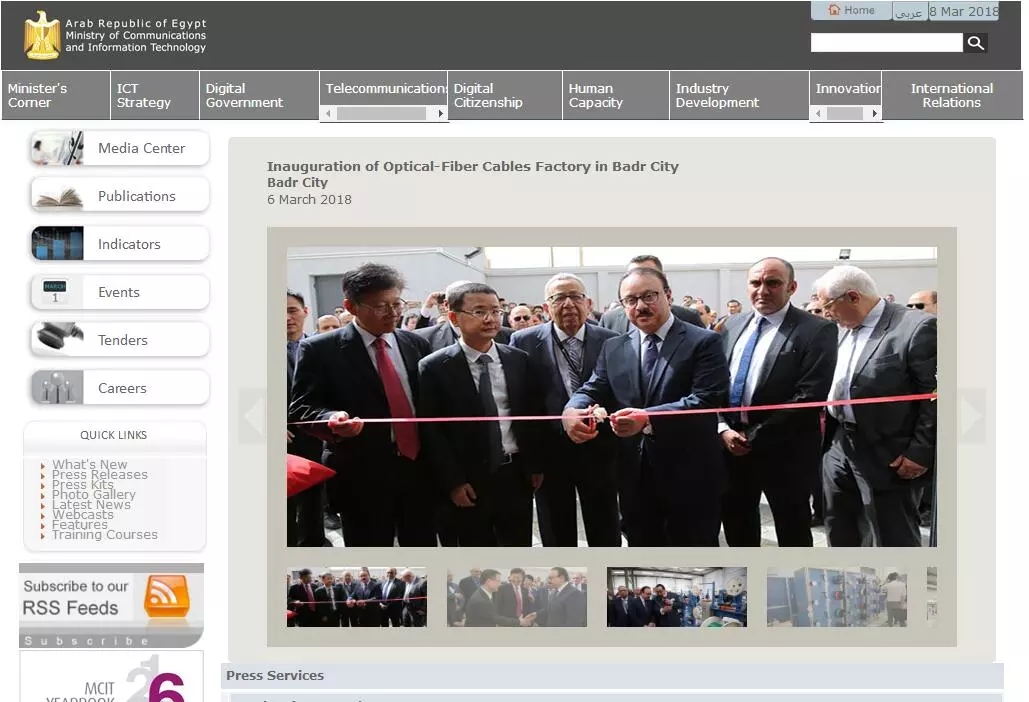
Task: Open ICT Strategy menu
Action: coord(155,96)
